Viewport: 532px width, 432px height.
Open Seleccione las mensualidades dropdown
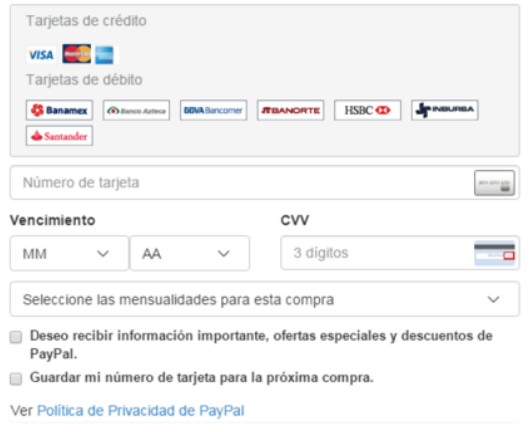tap(265, 299)
